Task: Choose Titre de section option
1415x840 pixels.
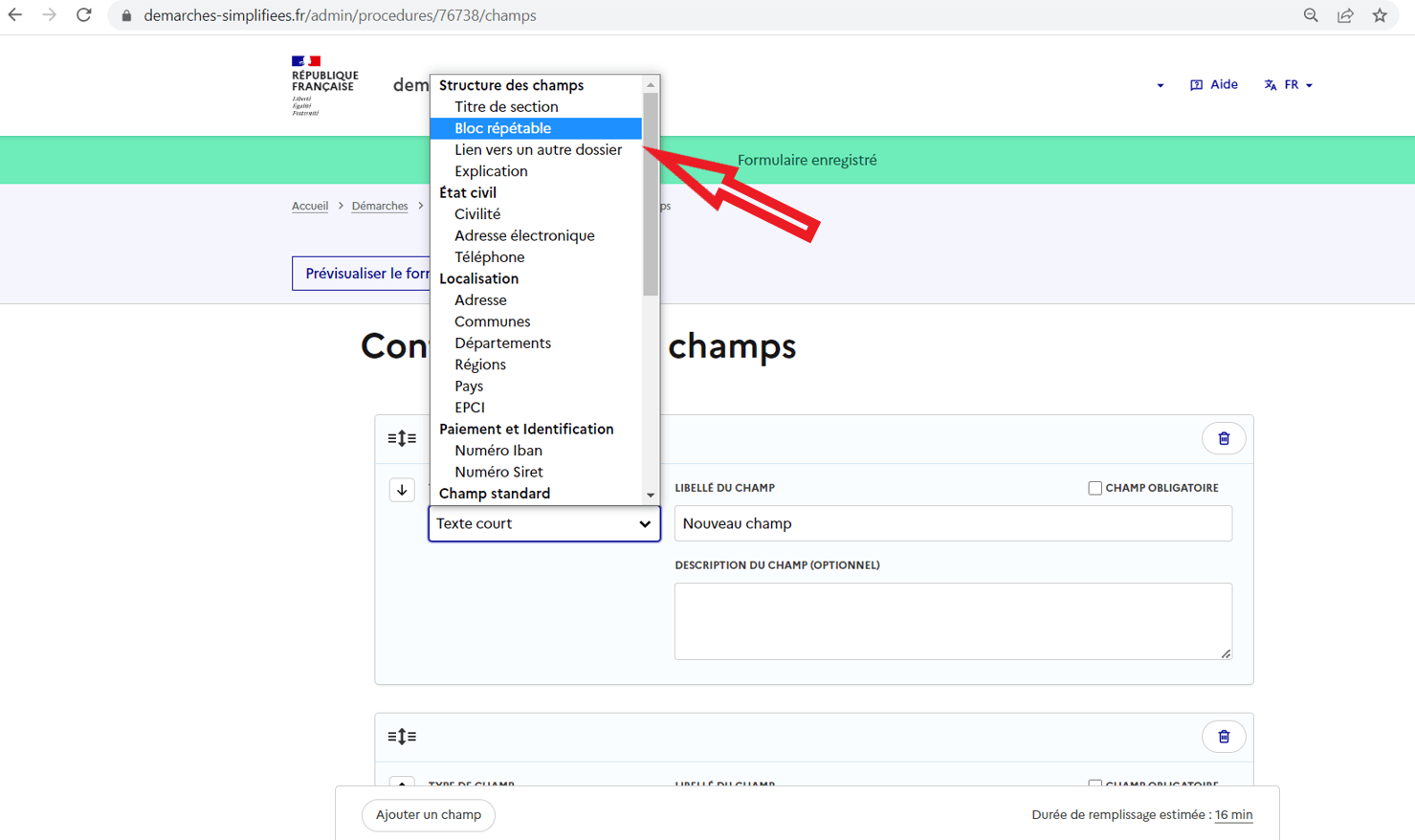Action: coord(506,107)
